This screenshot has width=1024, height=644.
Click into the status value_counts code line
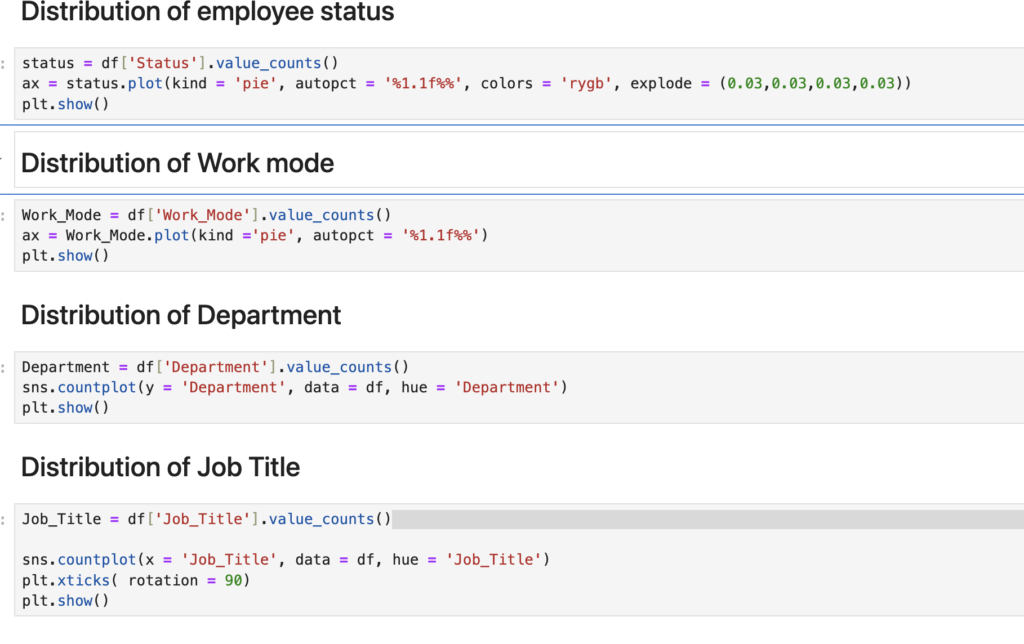pos(180,63)
